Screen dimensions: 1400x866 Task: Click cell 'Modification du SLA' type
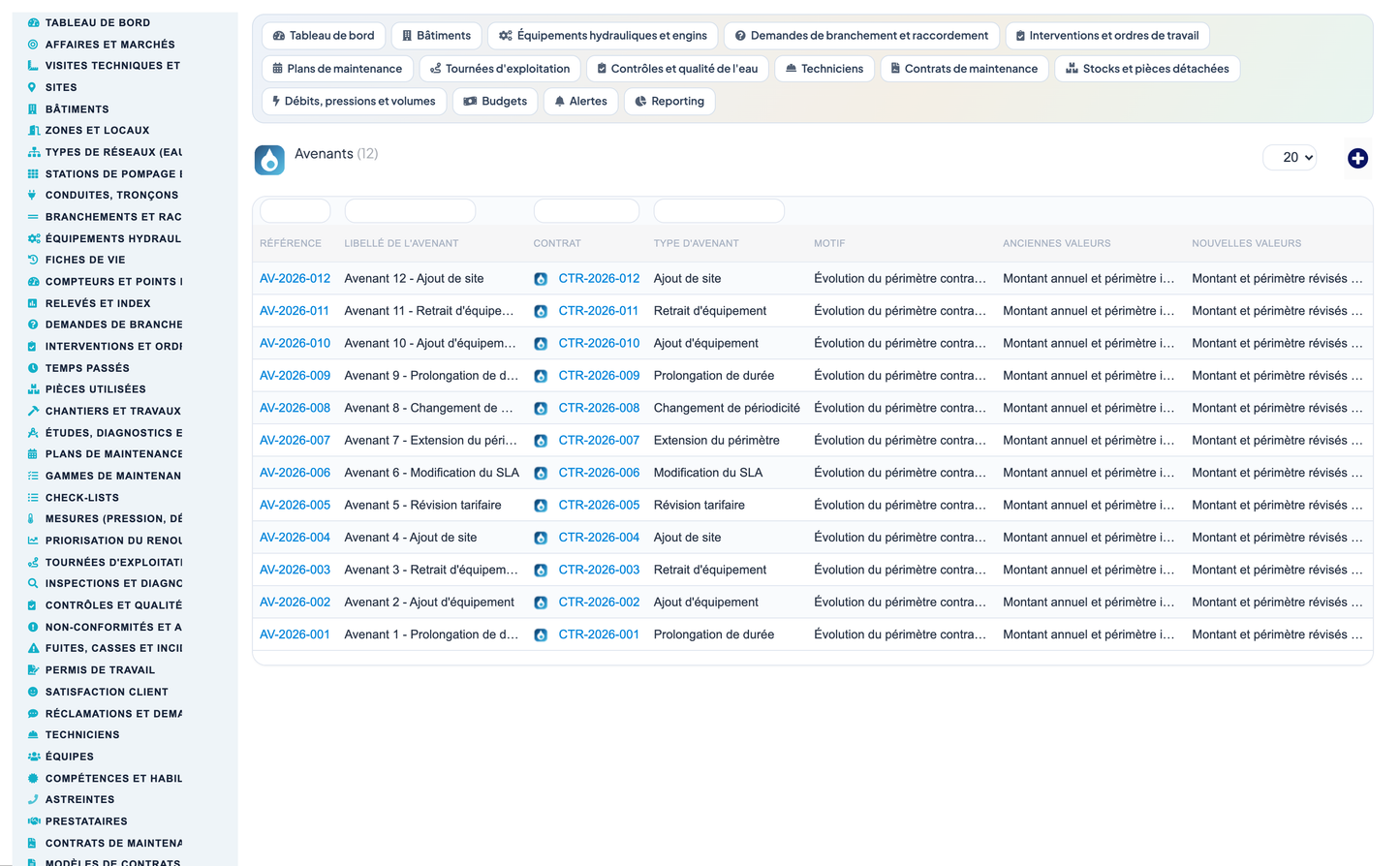point(708,473)
